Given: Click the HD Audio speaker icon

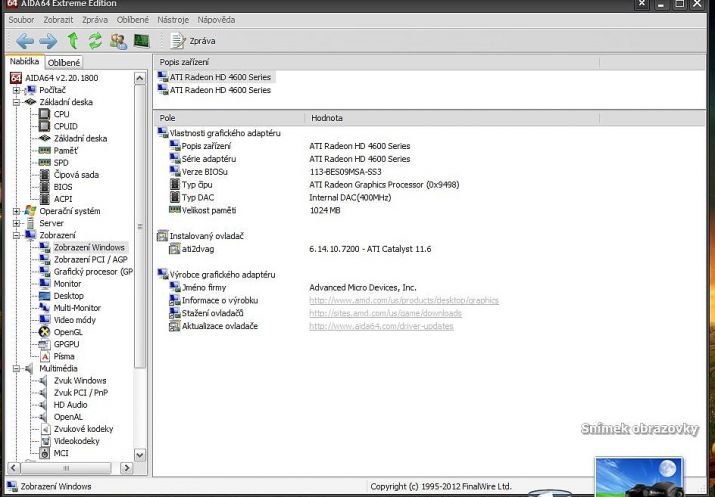Looking at the screenshot, I should [43, 405].
